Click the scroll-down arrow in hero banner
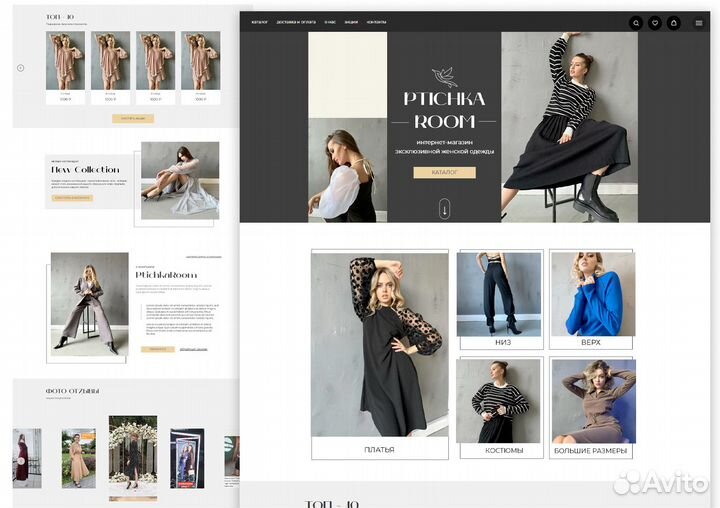Viewport: 720px width, 508px height. (444, 209)
